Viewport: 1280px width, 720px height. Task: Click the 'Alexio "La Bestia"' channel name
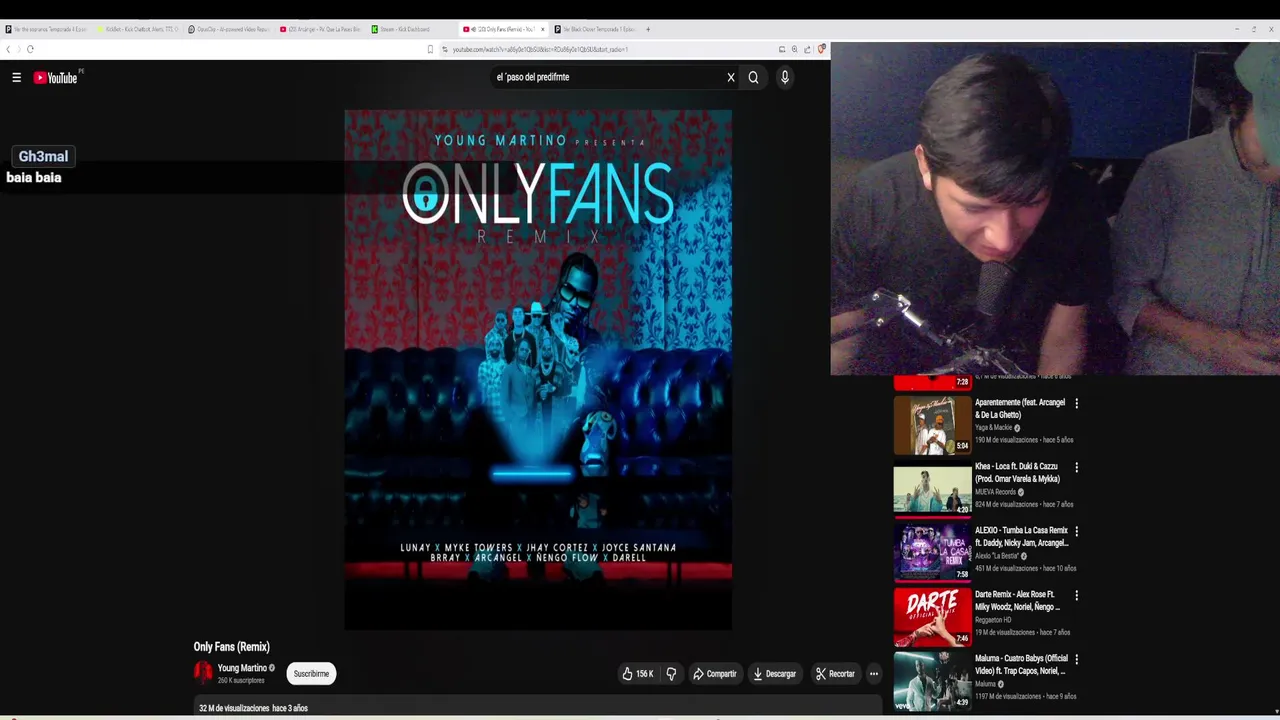[x=997, y=556]
